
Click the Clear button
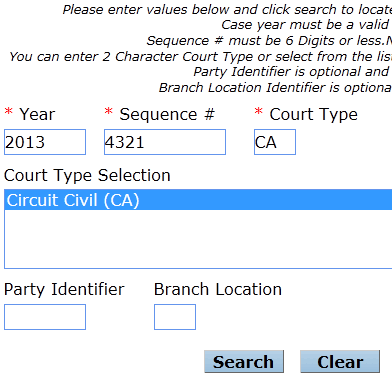tap(340, 362)
